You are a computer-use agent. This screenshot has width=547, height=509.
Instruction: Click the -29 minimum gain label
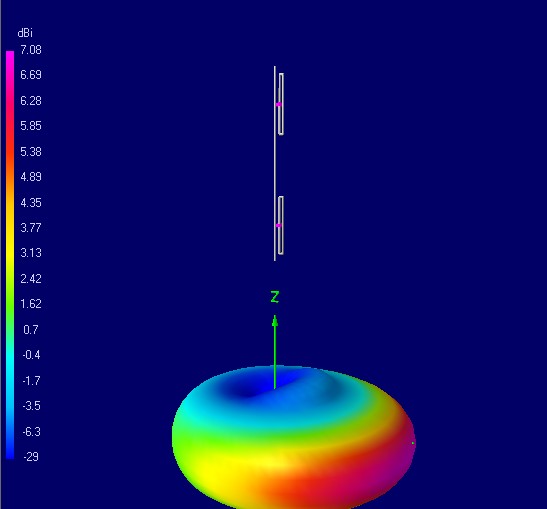(31, 457)
